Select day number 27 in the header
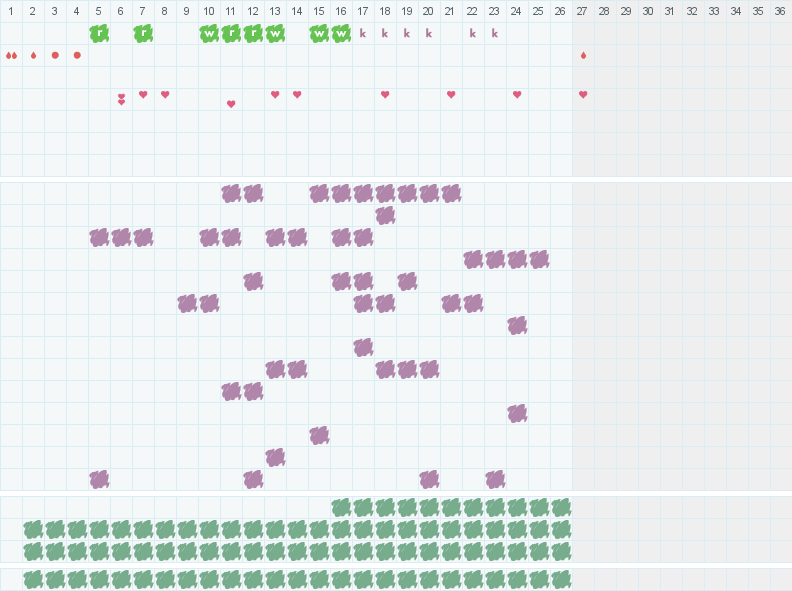The image size is (792, 591). tap(582, 11)
